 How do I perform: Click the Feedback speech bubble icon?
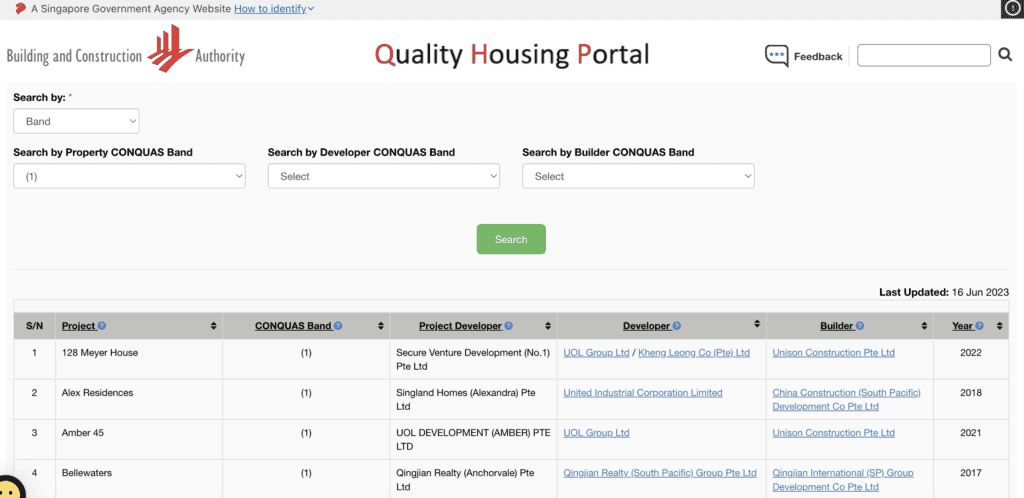[x=776, y=56]
